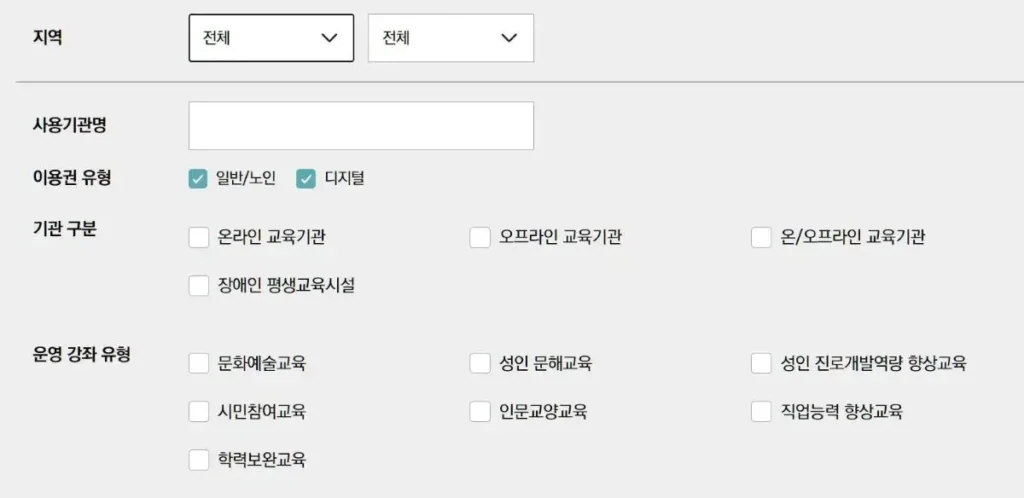Open the first 지역 dropdown

pos(270,38)
